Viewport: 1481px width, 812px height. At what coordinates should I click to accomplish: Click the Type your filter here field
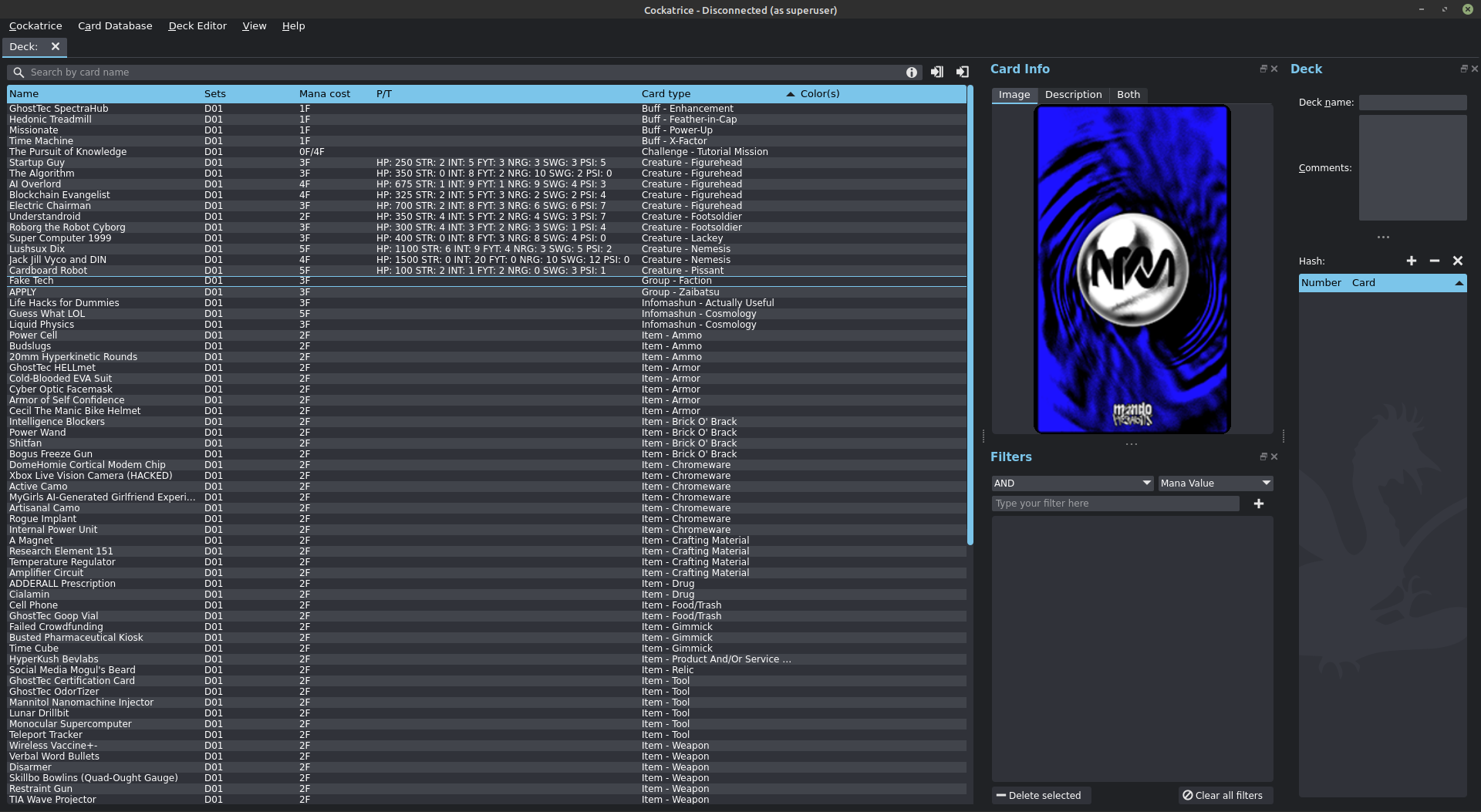[x=1115, y=504]
